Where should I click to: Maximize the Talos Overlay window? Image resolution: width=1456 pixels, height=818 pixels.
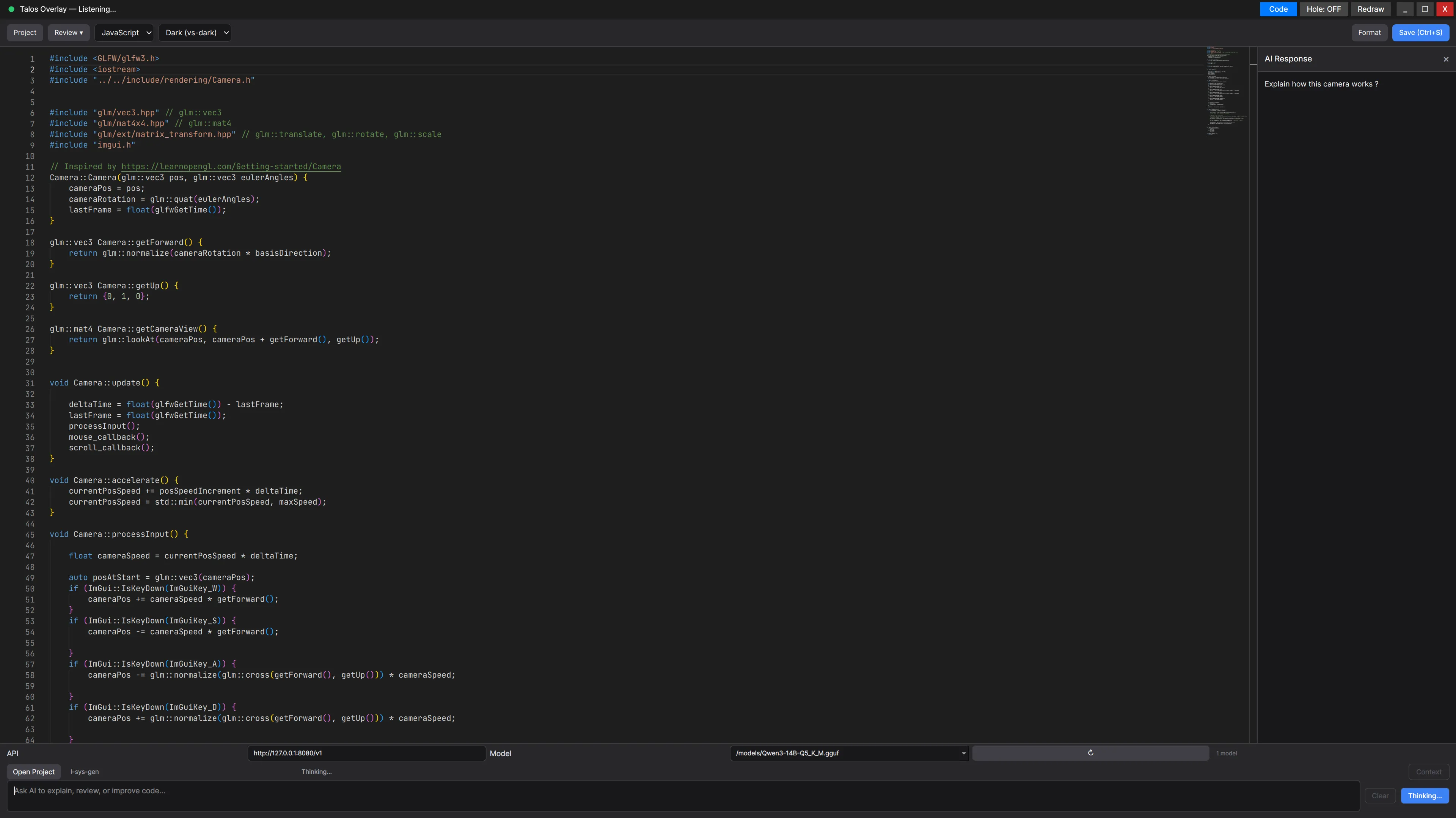pyautogui.click(x=1425, y=9)
